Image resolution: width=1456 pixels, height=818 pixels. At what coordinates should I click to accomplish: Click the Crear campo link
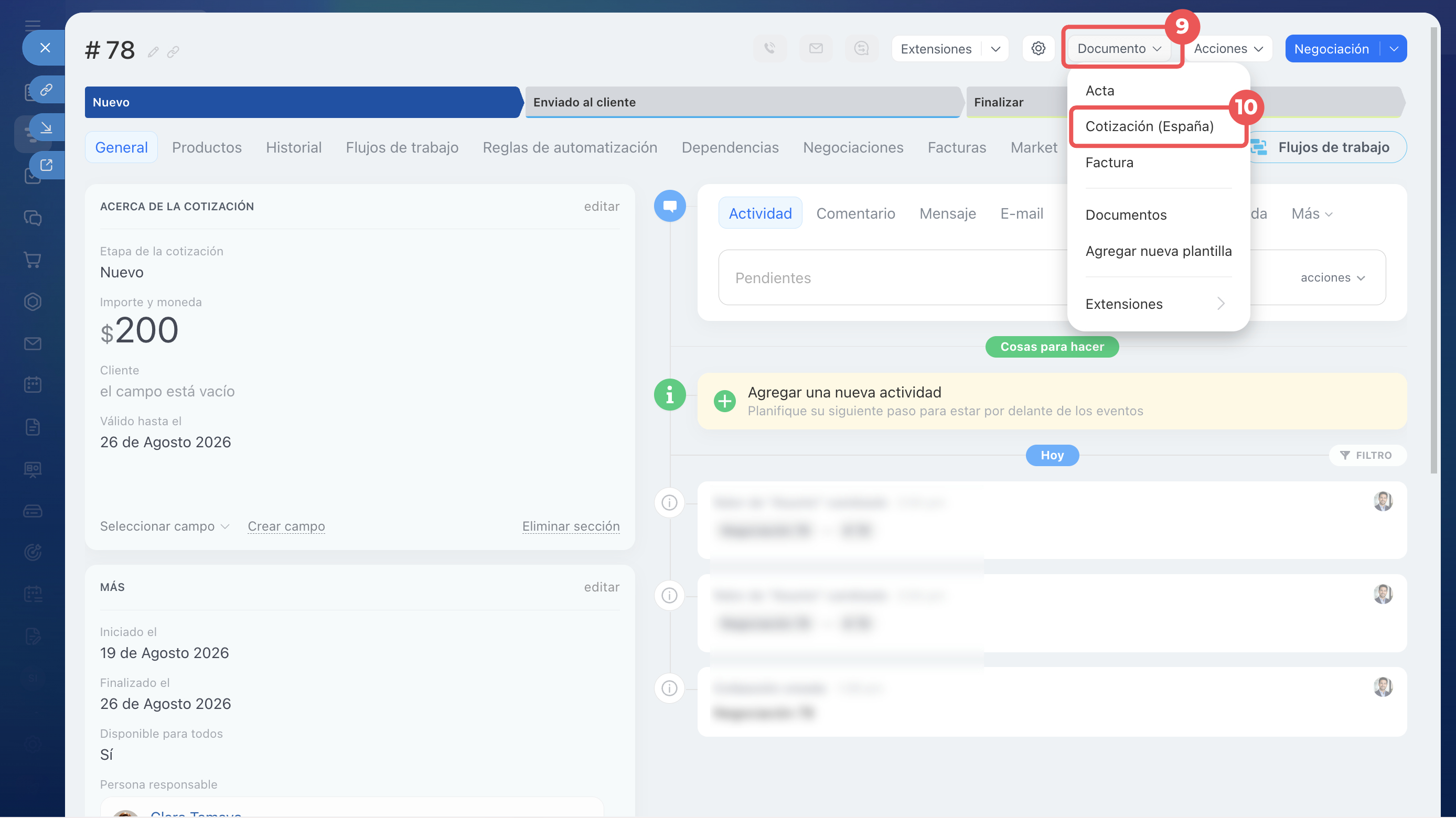coord(286,526)
